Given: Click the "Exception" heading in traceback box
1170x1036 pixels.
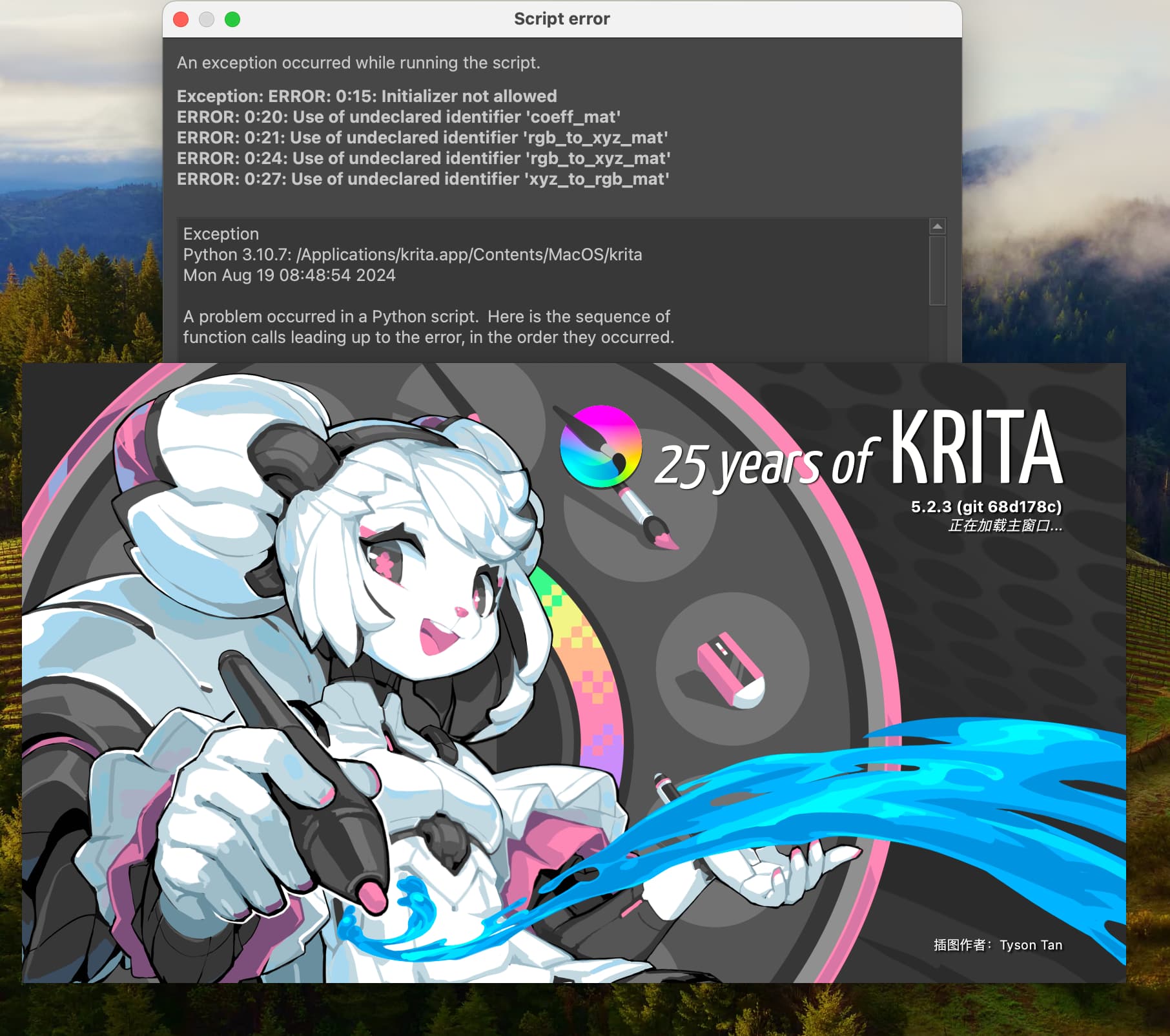Looking at the screenshot, I should point(221,234).
